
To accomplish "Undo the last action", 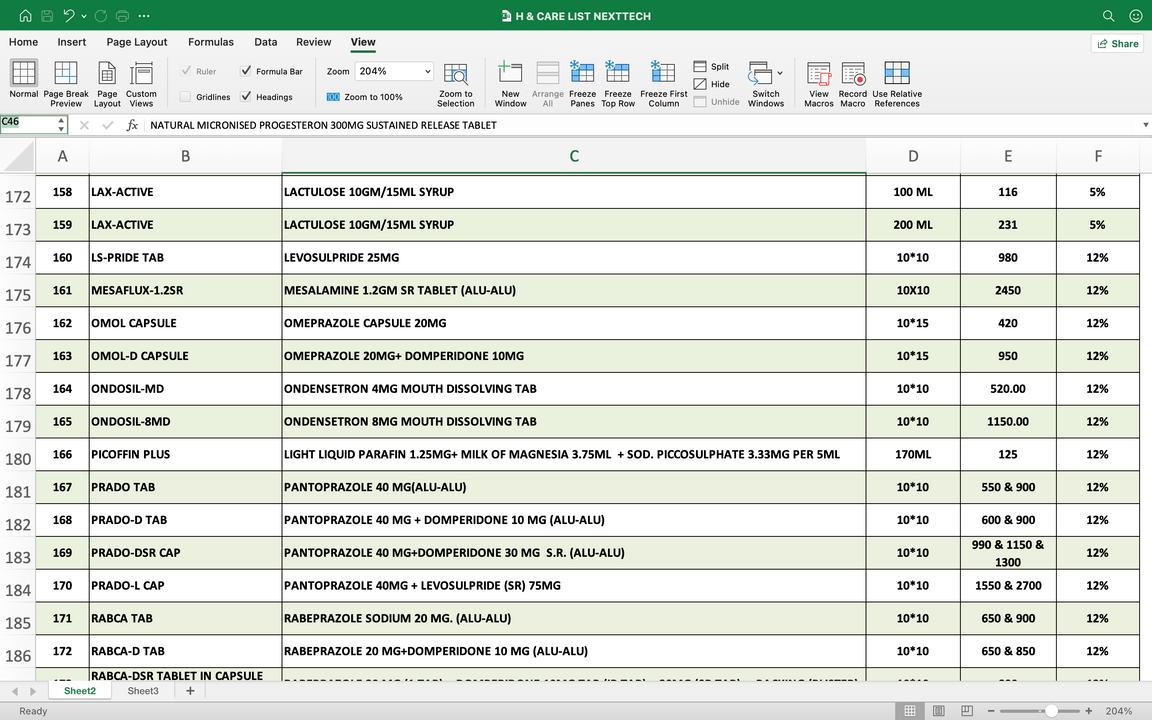I will [x=69, y=15].
